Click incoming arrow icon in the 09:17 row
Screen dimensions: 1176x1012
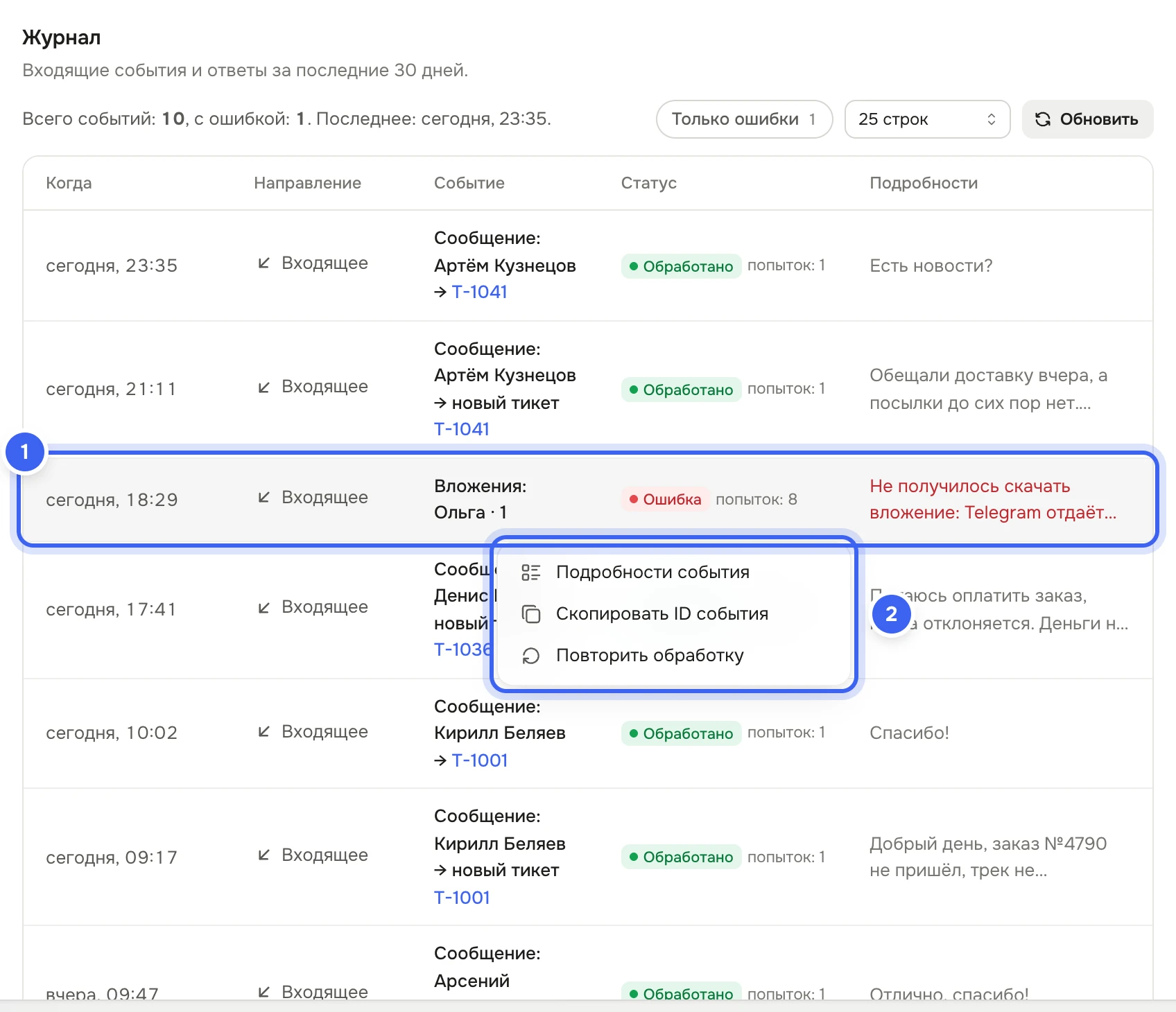tap(263, 855)
